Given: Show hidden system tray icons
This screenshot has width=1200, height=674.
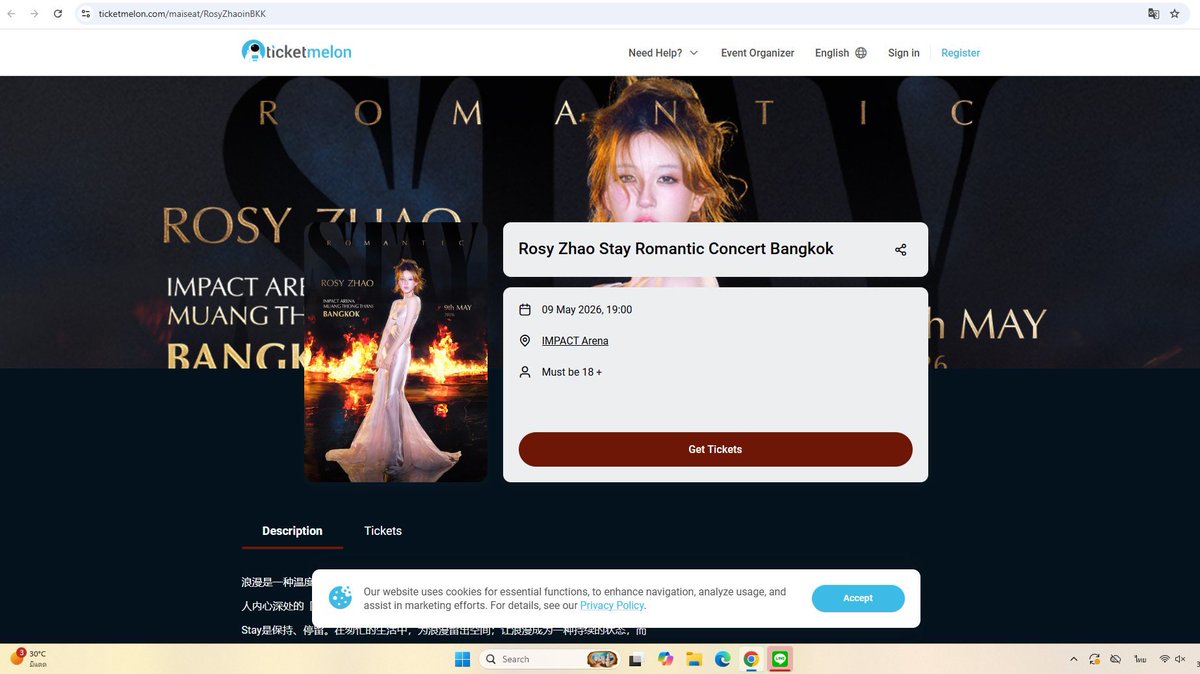Looking at the screenshot, I should tap(1074, 659).
